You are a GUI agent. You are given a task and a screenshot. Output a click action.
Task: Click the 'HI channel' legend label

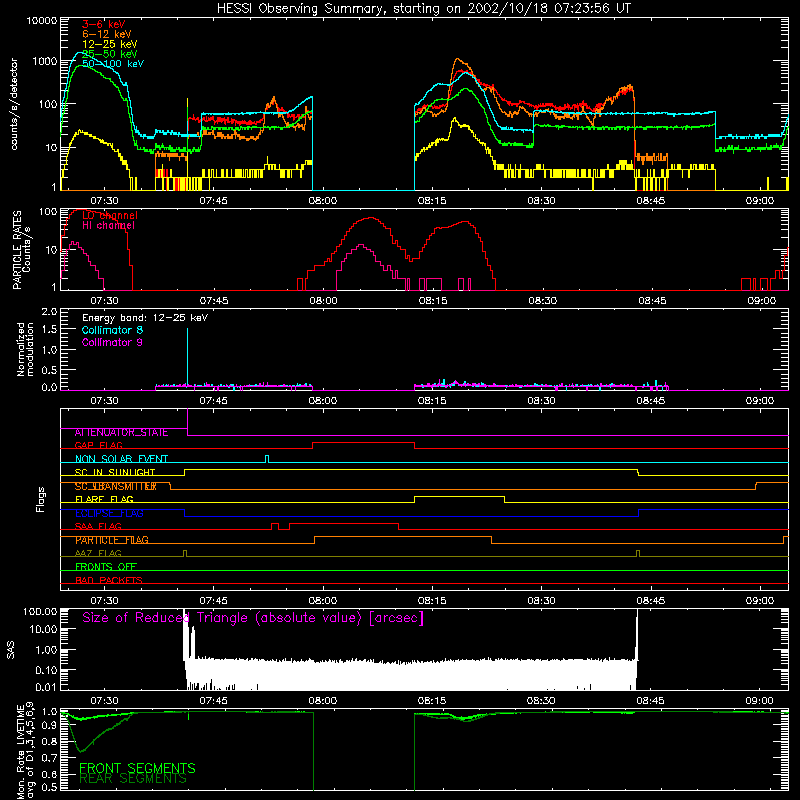109,226
